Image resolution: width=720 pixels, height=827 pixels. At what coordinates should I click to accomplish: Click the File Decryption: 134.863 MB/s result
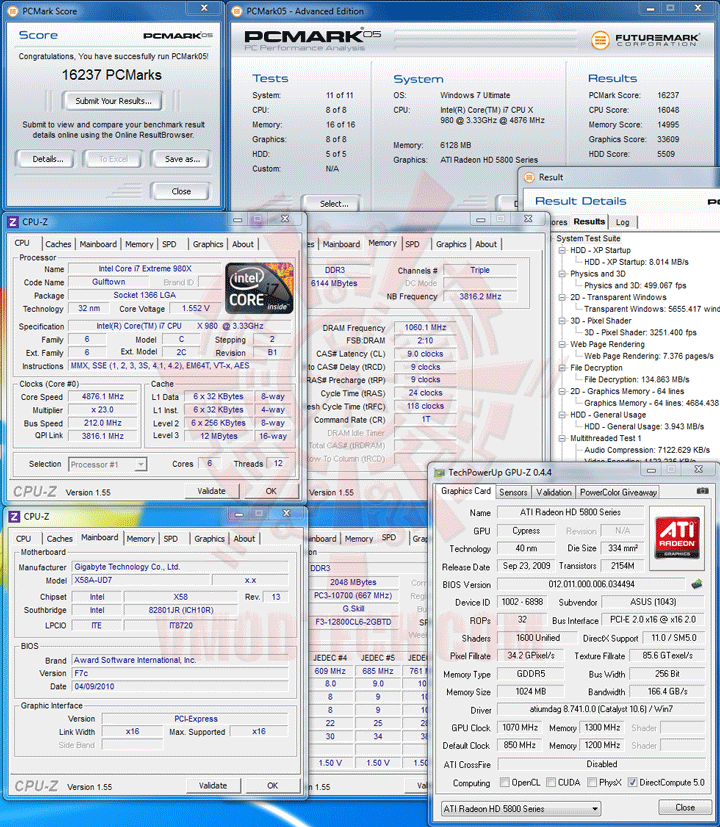click(x=637, y=379)
